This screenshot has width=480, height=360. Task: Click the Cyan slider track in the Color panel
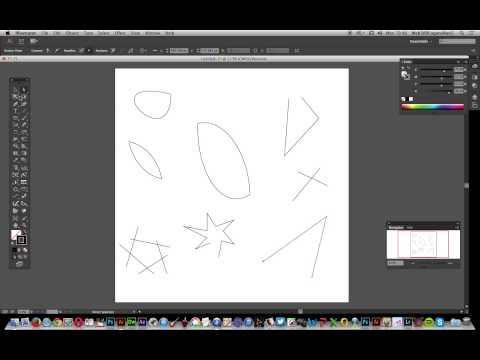click(x=435, y=70)
